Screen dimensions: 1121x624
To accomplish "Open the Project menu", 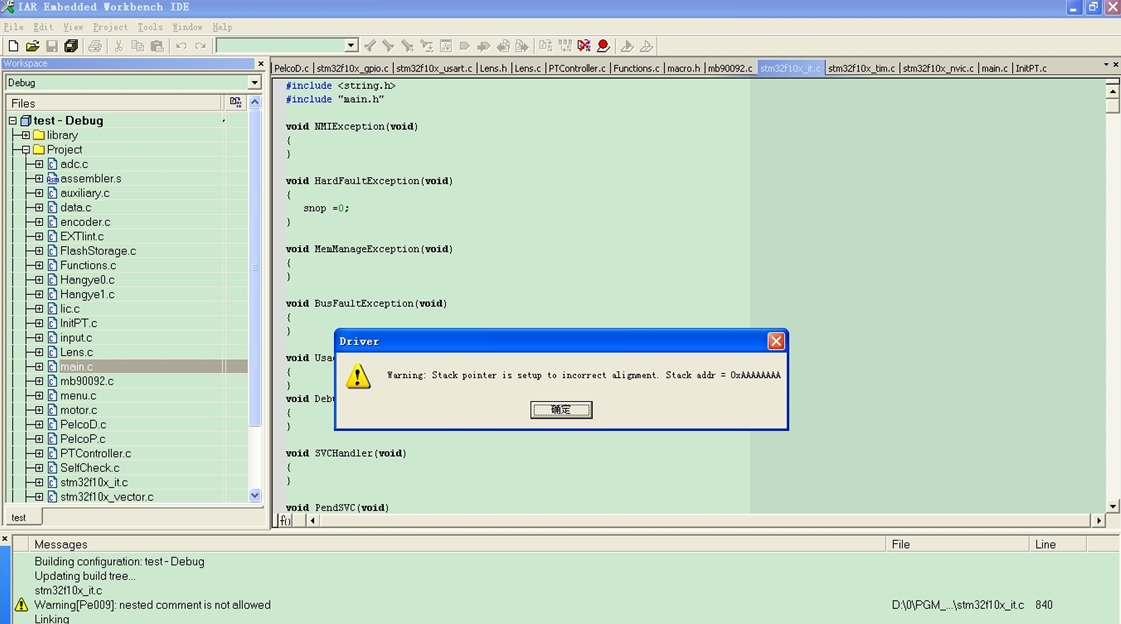I will [110, 27].
